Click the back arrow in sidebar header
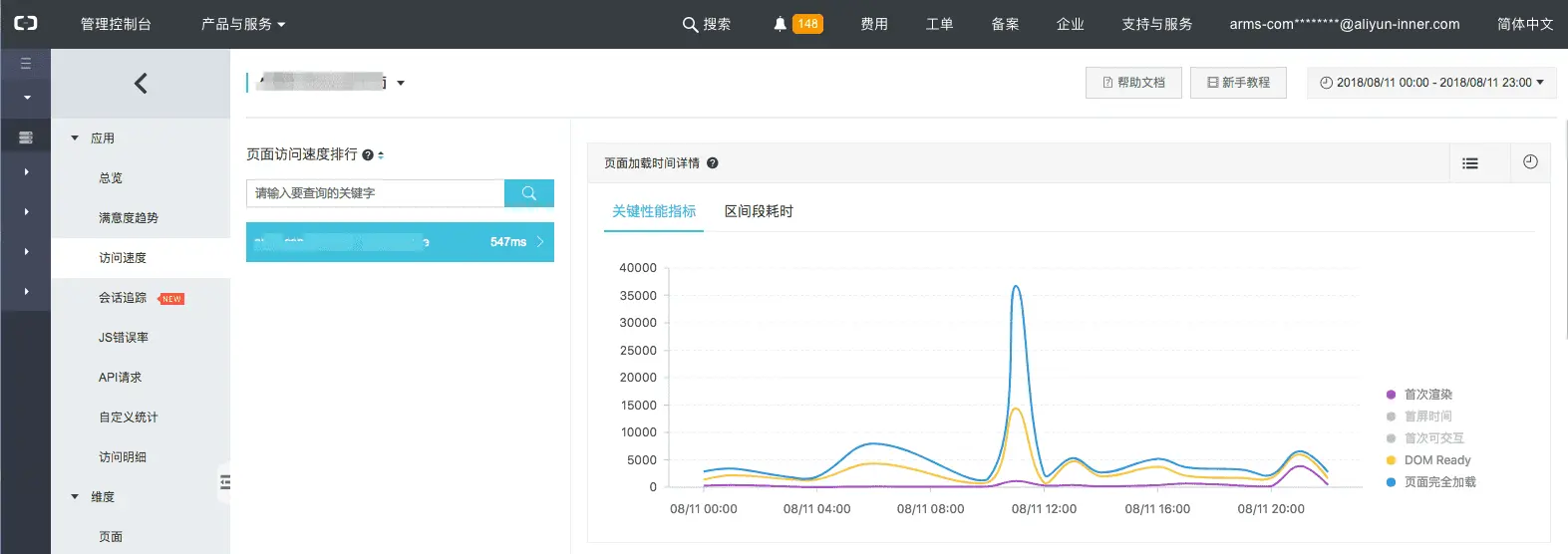This screenshot has width=1568, height=554. (141, 83)
